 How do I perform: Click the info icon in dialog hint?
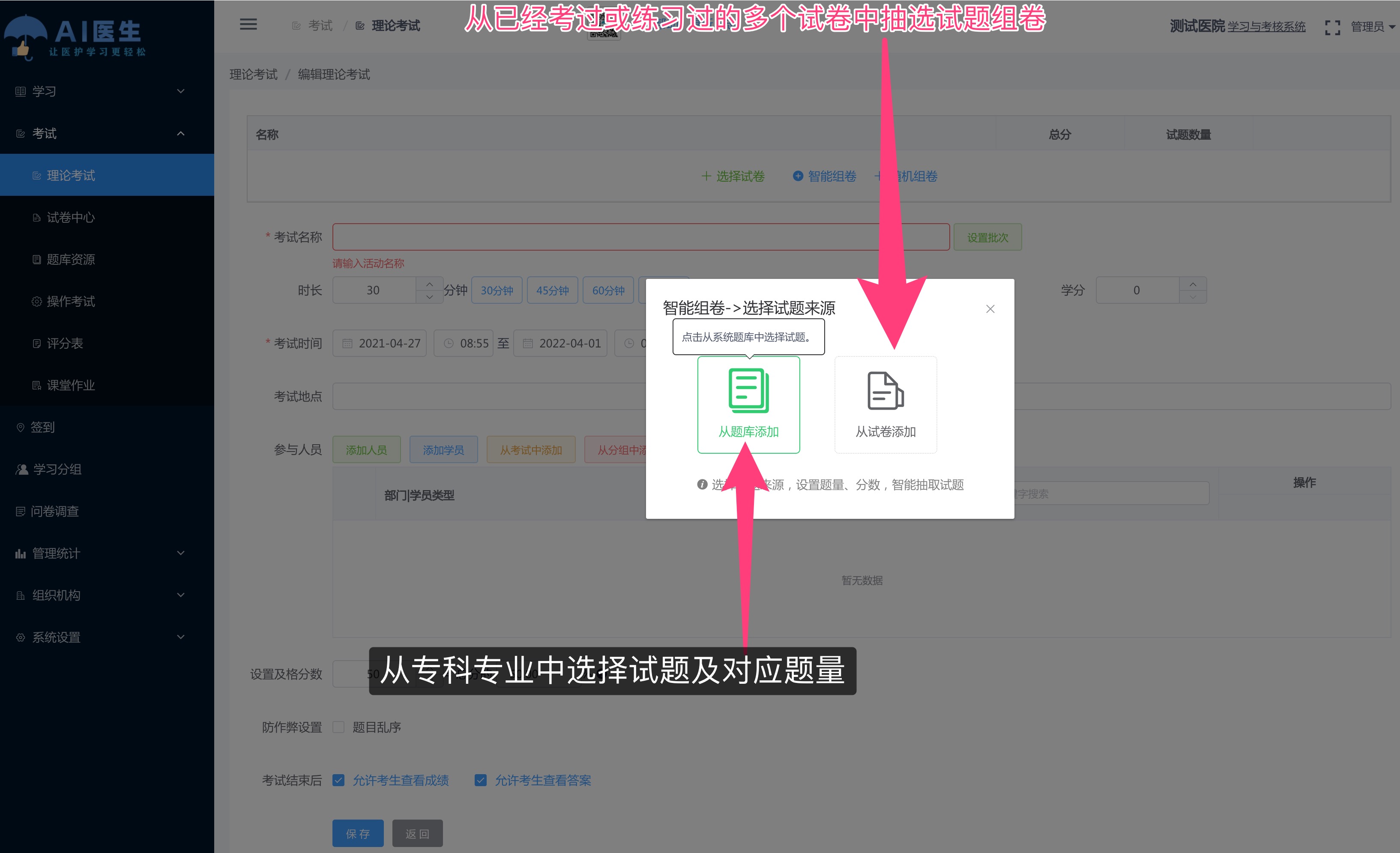pos(702,484)
